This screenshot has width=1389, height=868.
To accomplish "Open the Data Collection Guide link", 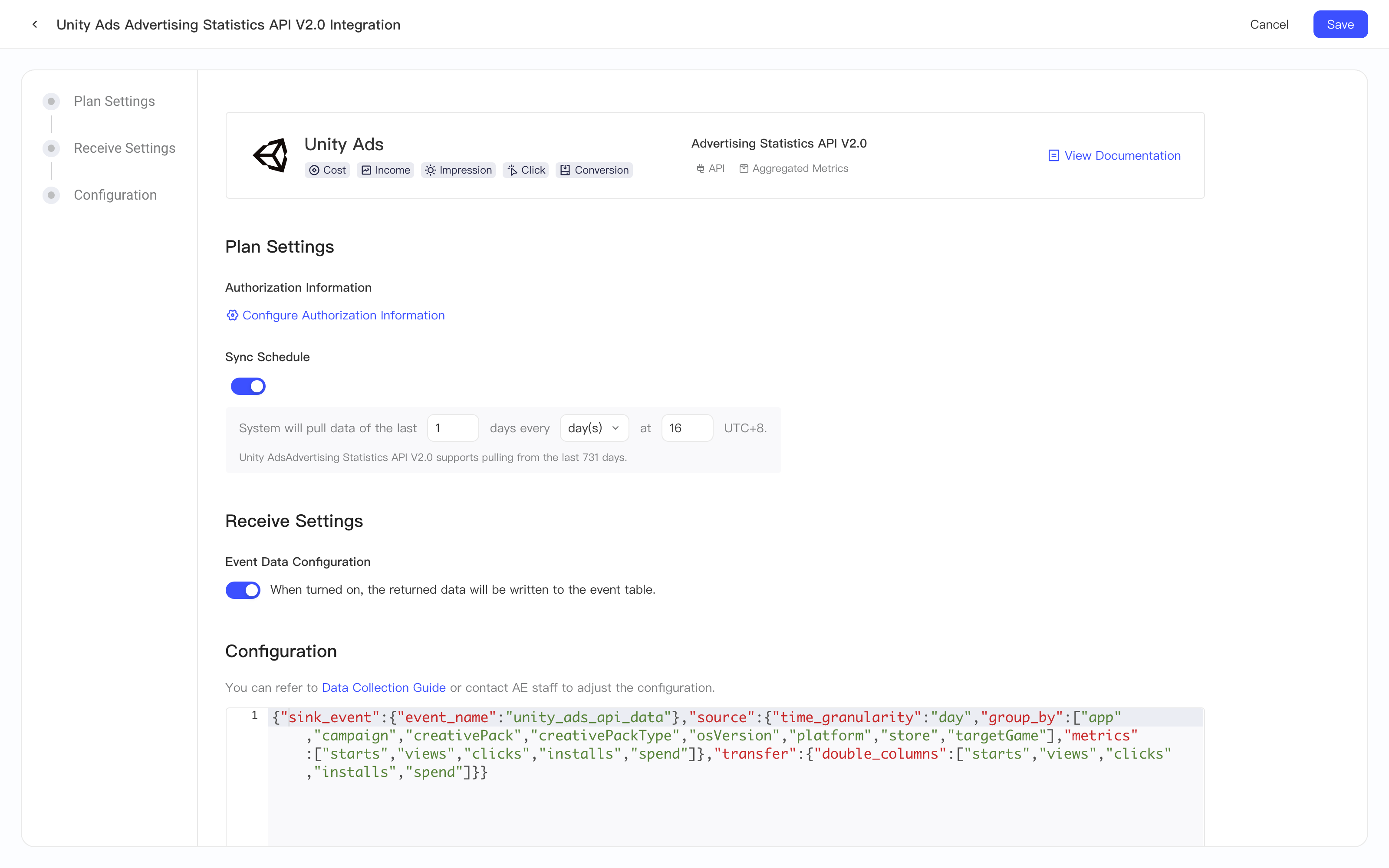I will (x=383, y=687).
